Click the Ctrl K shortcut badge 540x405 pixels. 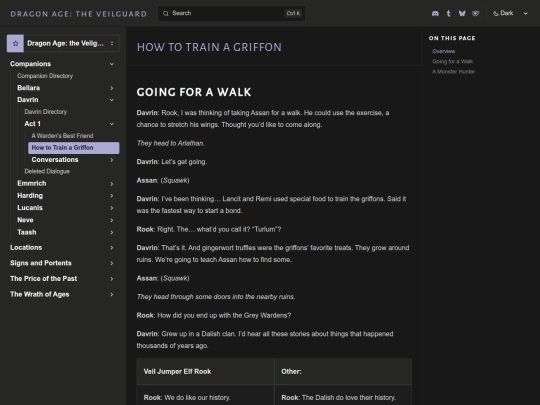[293, 13]
